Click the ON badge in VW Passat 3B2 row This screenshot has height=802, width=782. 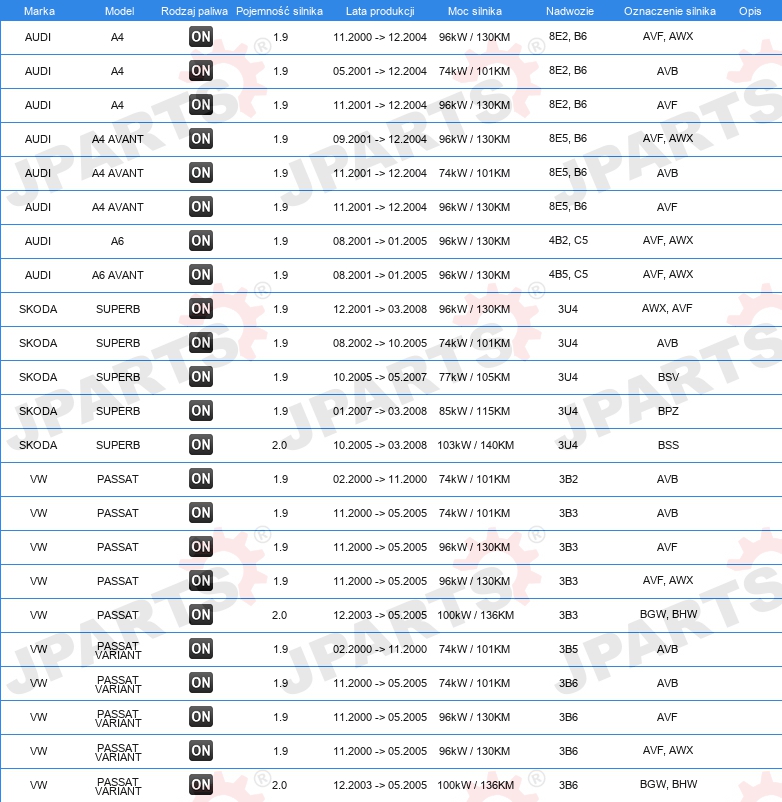pos(200,479)
